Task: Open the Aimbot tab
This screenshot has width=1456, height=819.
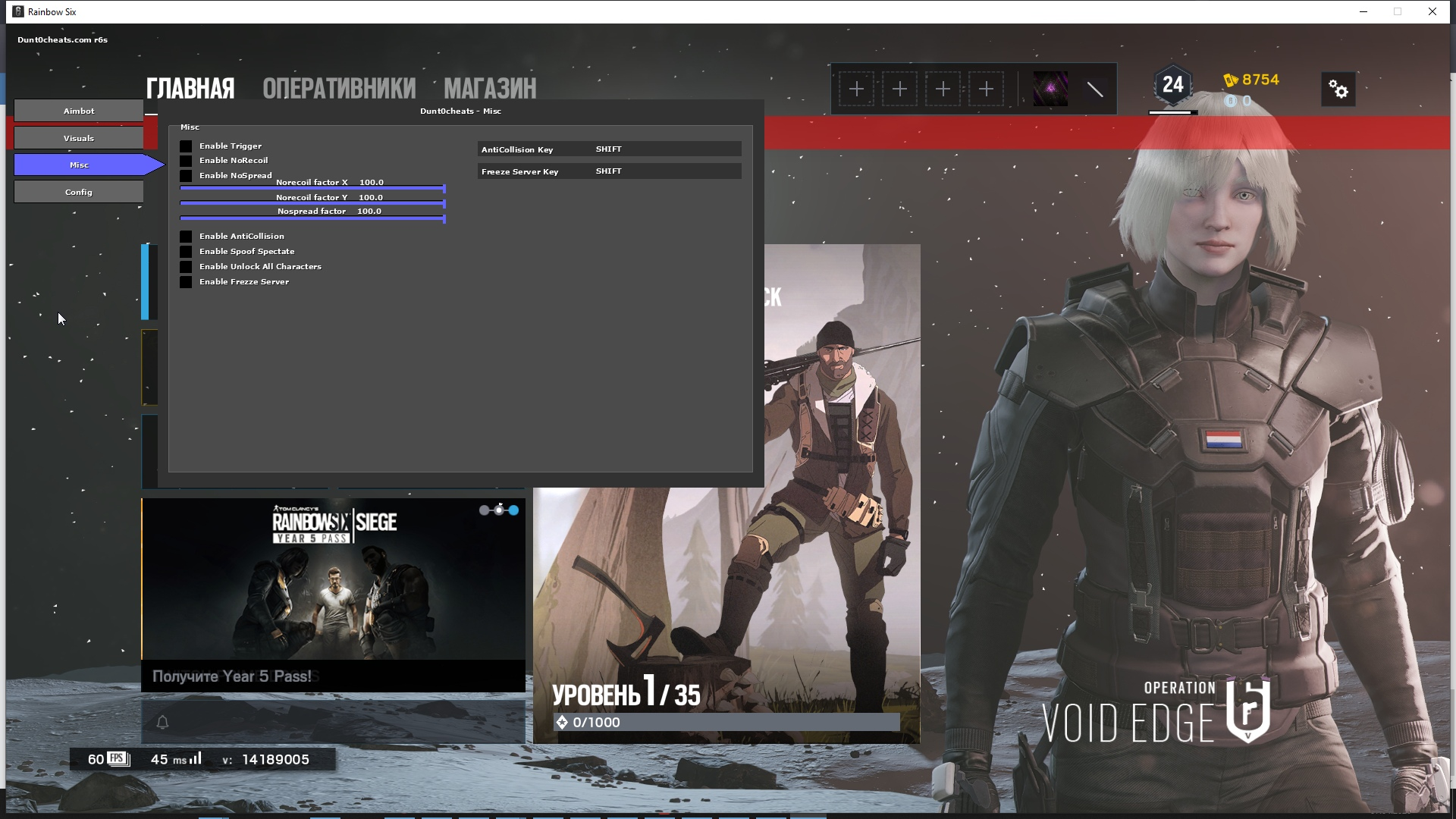Action: coord(79,111)
